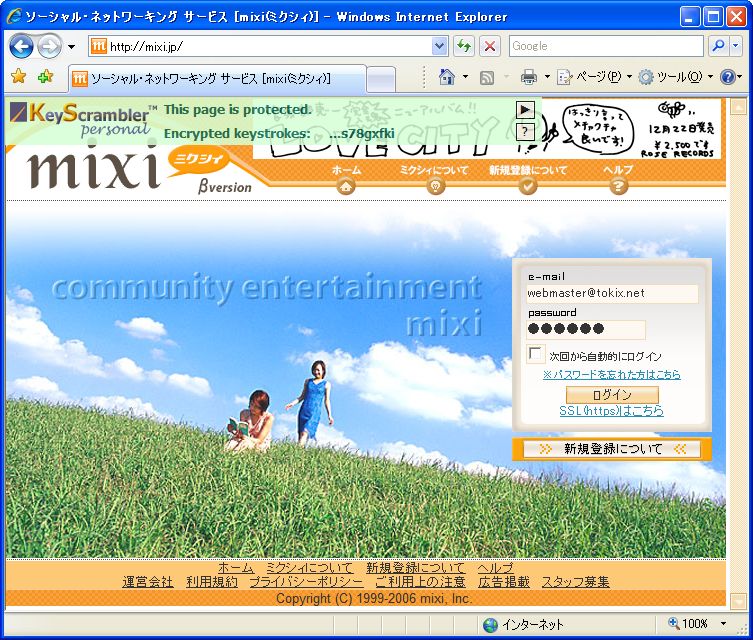Refresh the page with the green arrows icon
Screen dimensions: 753x640
(463, 47)
